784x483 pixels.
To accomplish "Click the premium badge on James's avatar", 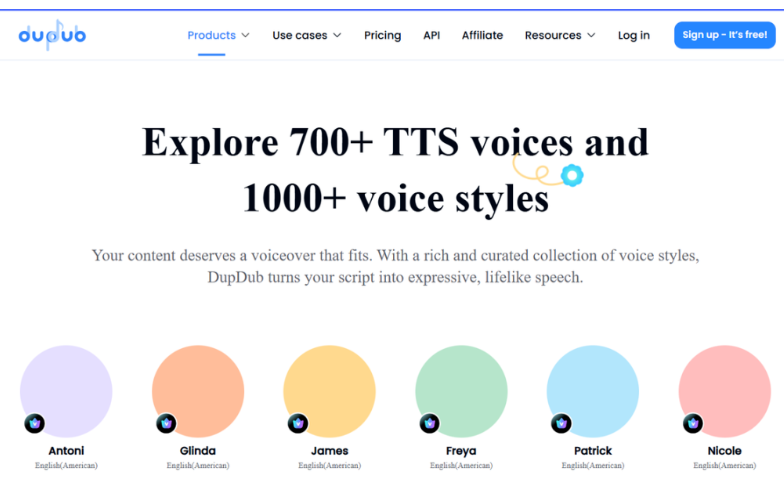I will click(298, 423).
